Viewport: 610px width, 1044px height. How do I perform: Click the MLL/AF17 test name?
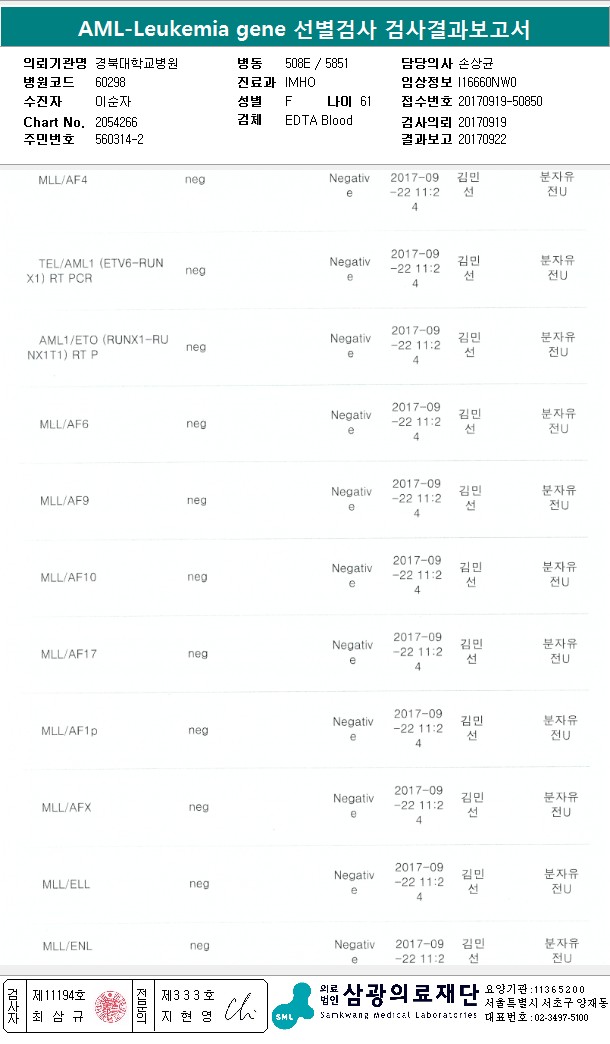coord(68,654)
